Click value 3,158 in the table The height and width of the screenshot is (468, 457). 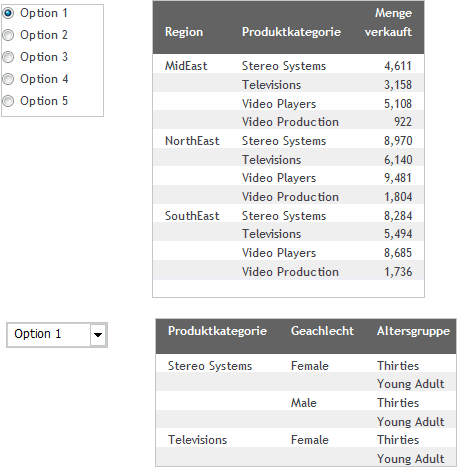(x=398, y=85)
